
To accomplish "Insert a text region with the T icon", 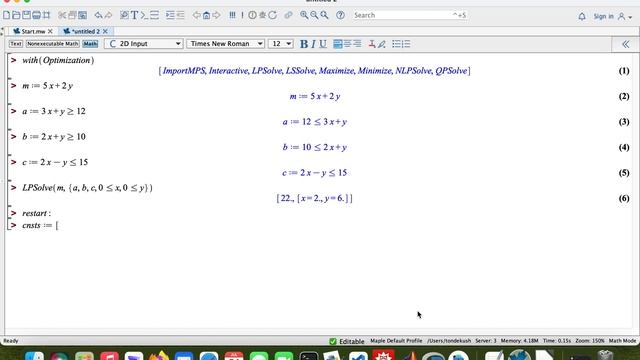I will click(134, 15).
